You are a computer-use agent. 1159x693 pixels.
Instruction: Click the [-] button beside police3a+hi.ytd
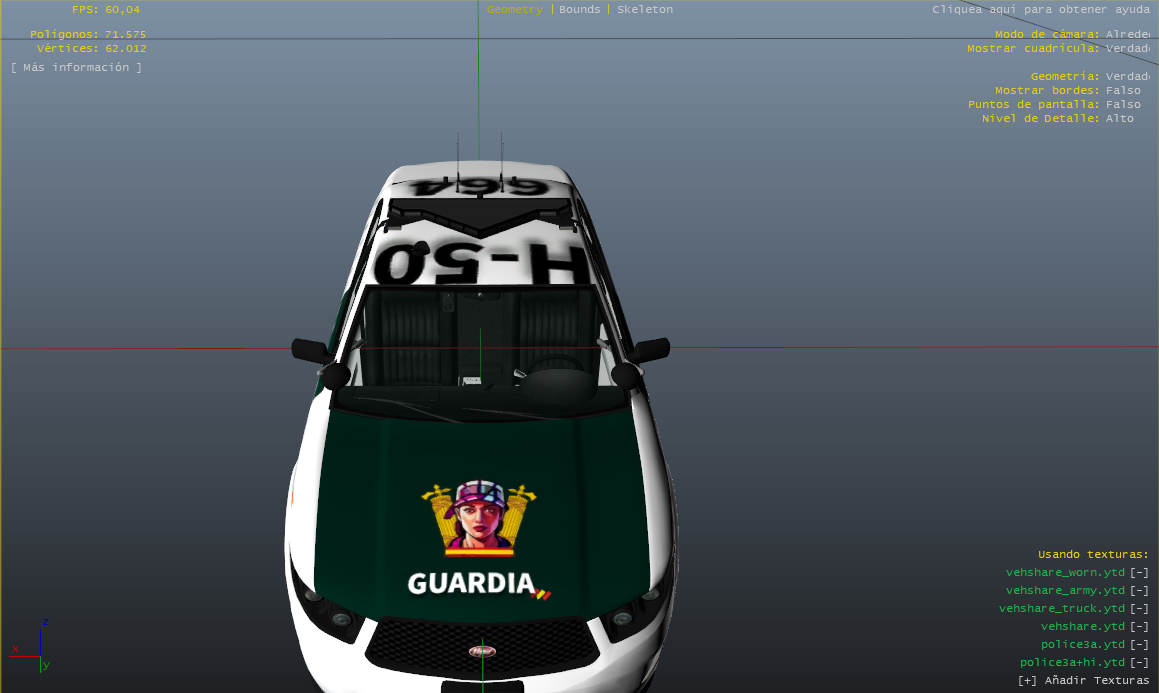[x=1139, y=663]
